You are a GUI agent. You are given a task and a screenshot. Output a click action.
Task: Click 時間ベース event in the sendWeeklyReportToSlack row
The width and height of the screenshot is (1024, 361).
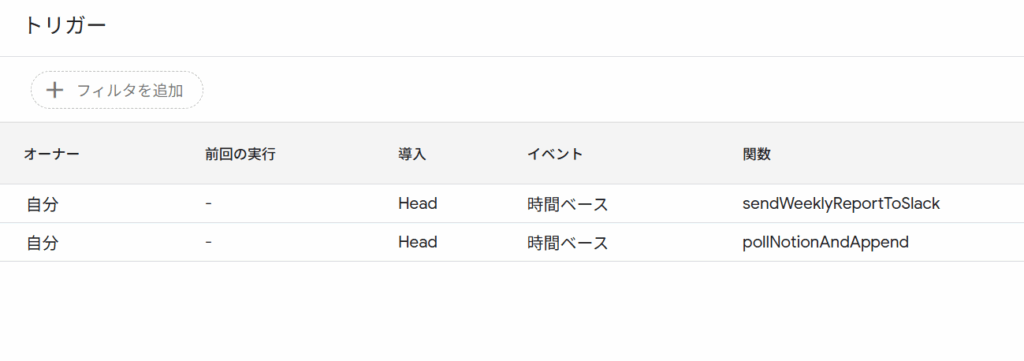point(568,204)
